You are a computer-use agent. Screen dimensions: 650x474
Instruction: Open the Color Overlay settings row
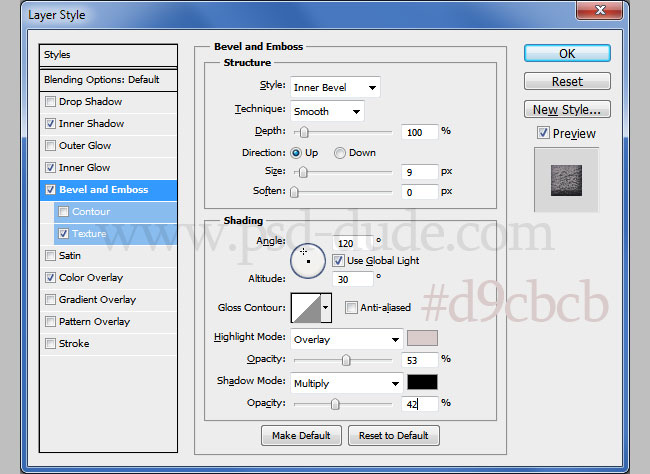108,277
